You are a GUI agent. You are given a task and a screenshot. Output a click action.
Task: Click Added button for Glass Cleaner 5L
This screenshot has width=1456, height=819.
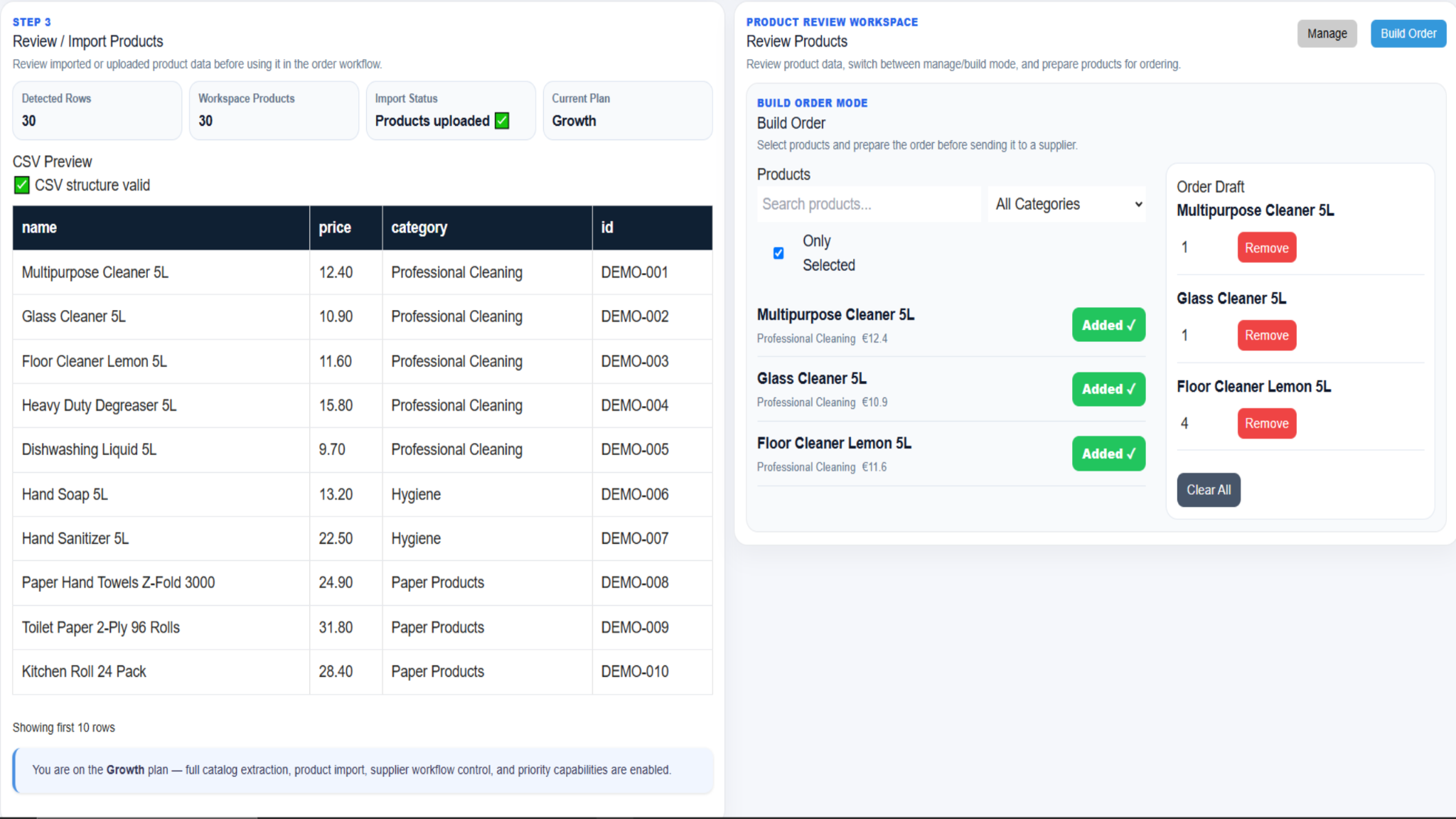click(x=1108, y=389)
